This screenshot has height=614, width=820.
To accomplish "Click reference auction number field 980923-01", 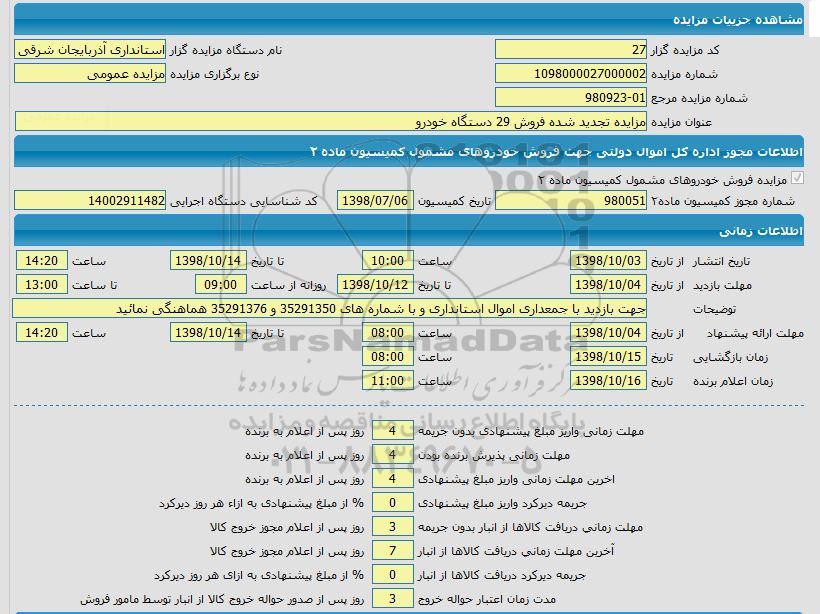I will click(571, 98).
